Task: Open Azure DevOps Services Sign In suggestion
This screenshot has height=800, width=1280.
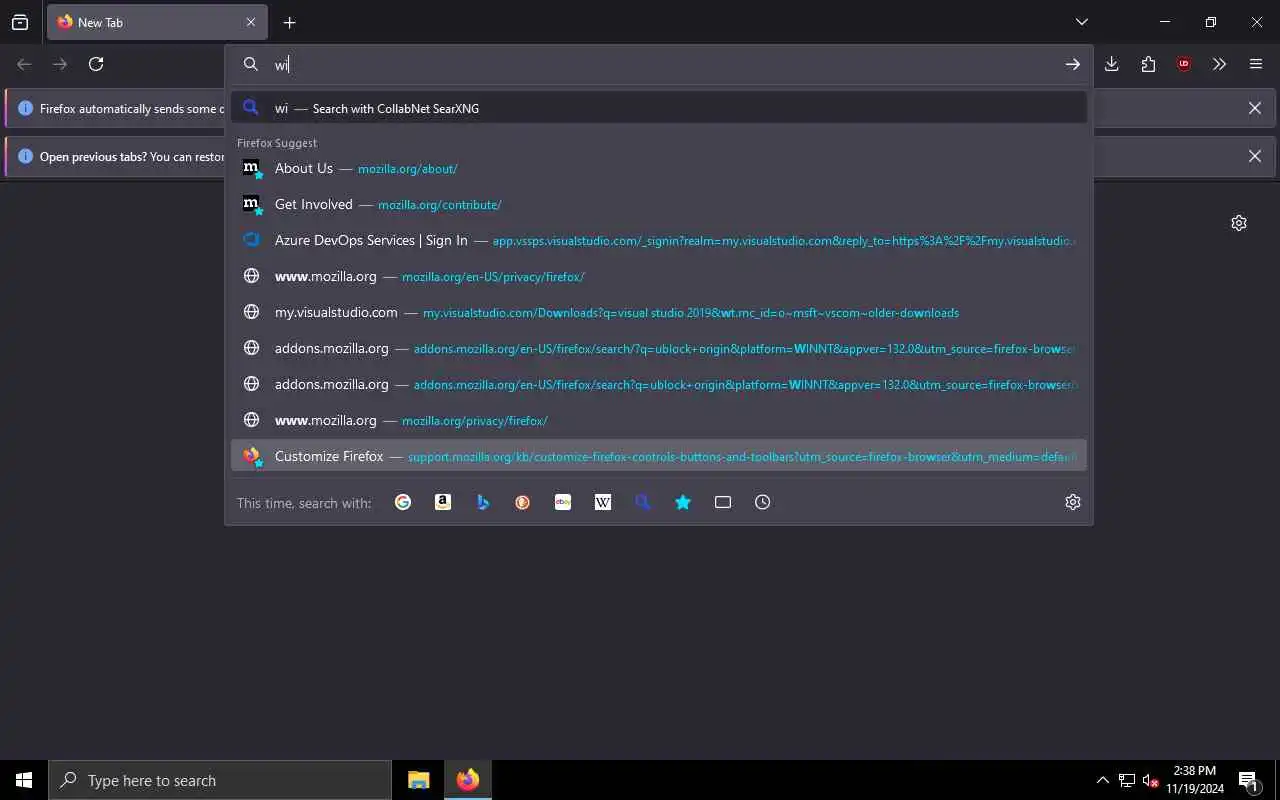Action: (659, 240)
